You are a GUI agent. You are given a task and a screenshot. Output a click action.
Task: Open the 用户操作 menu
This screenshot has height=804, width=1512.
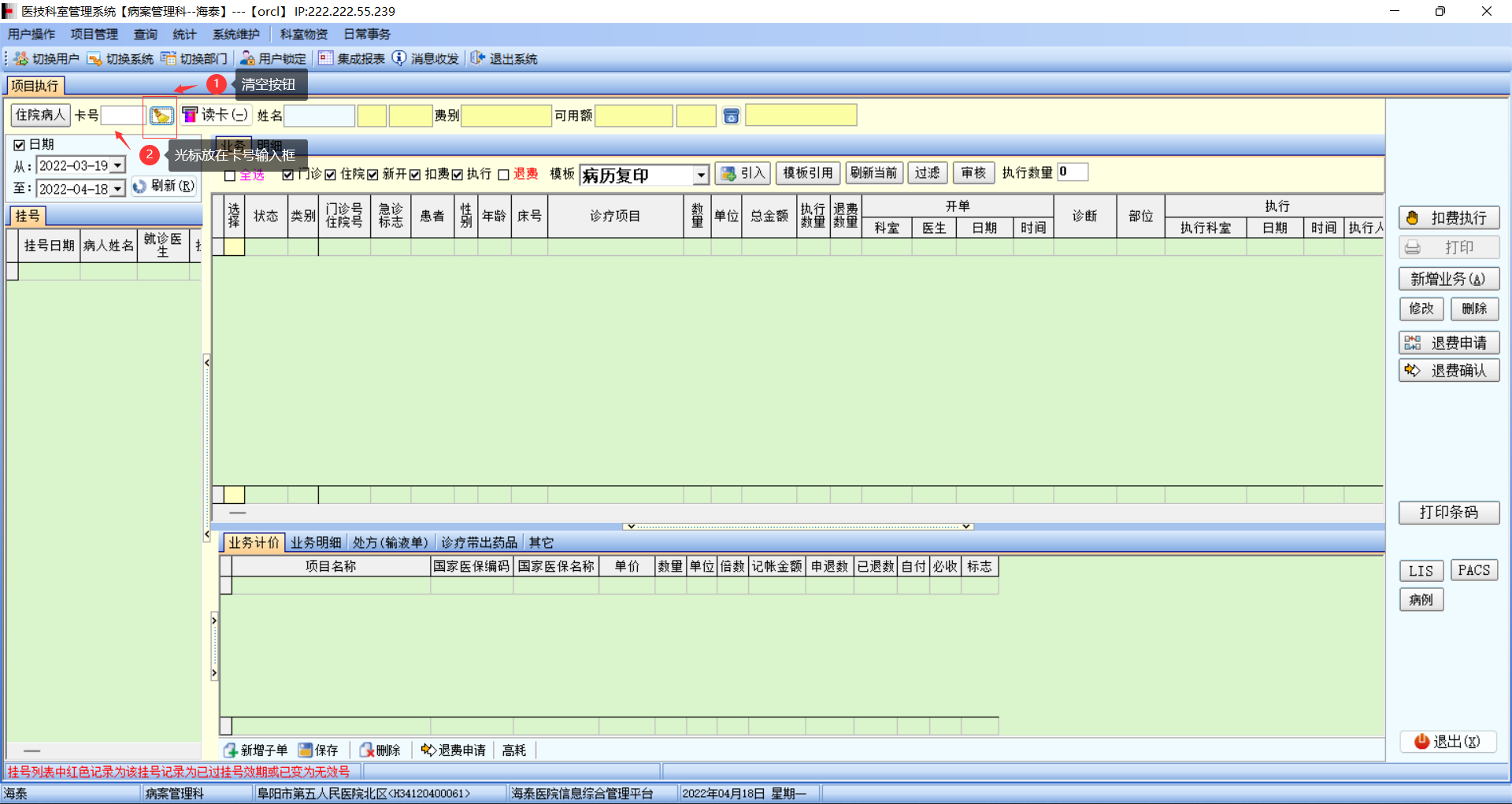31,35
